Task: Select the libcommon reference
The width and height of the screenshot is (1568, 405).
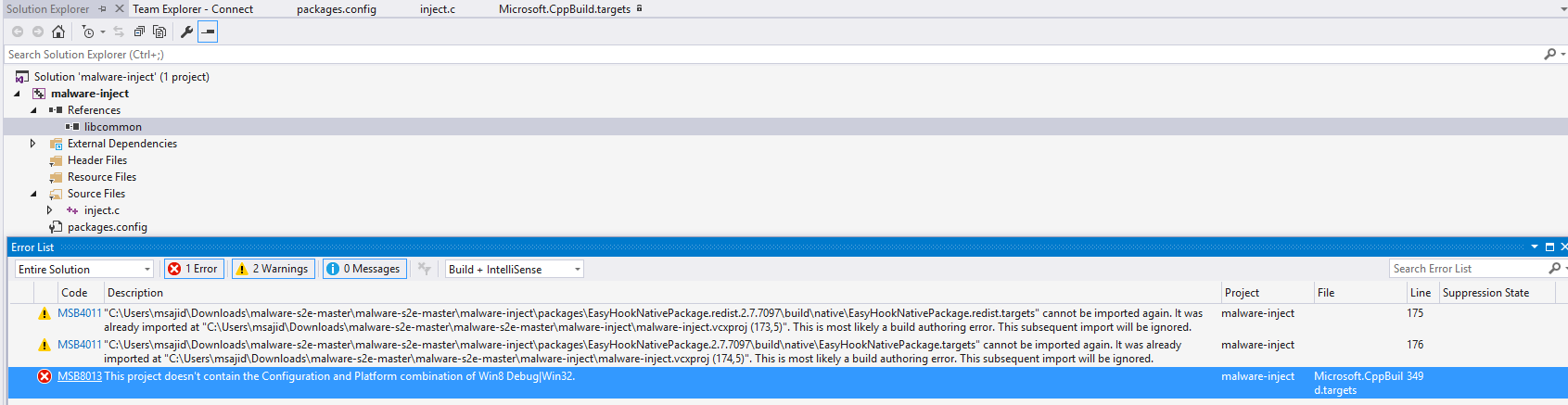Action: (x=113, y=127)
